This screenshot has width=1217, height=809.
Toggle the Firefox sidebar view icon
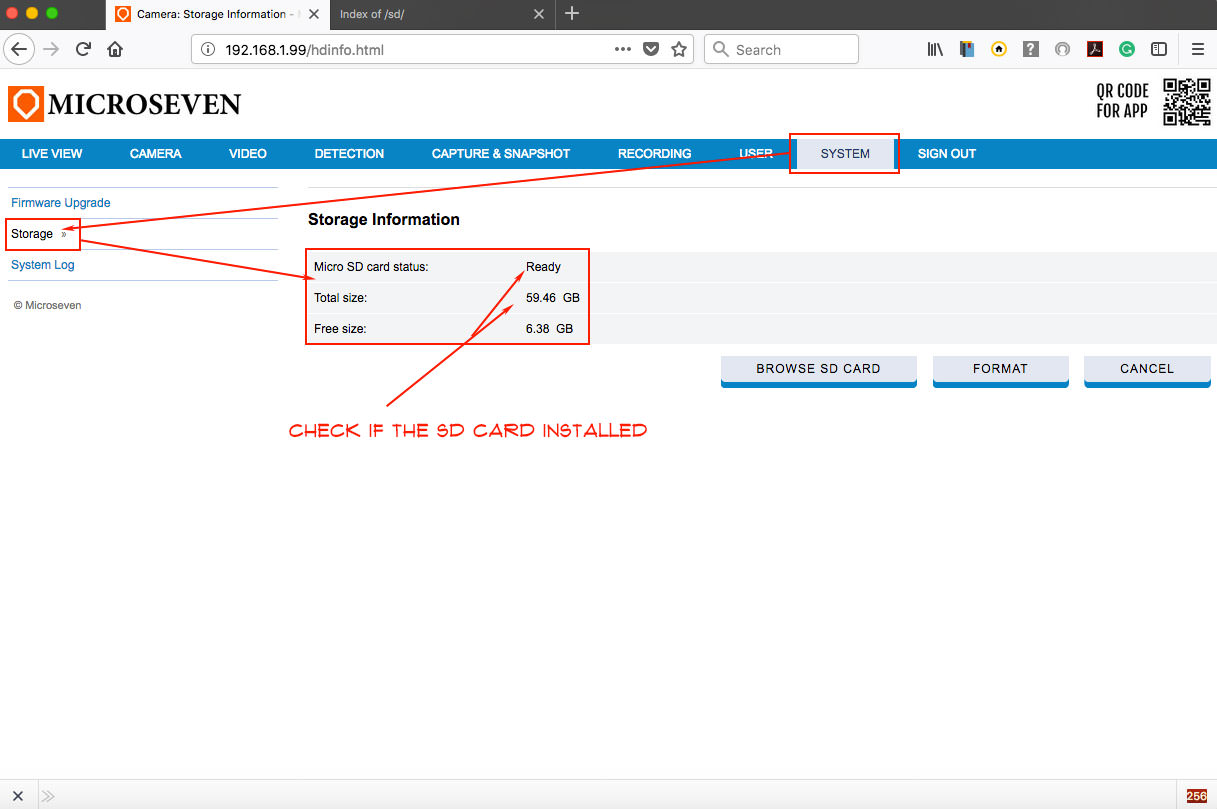(x=1159, y=49)
